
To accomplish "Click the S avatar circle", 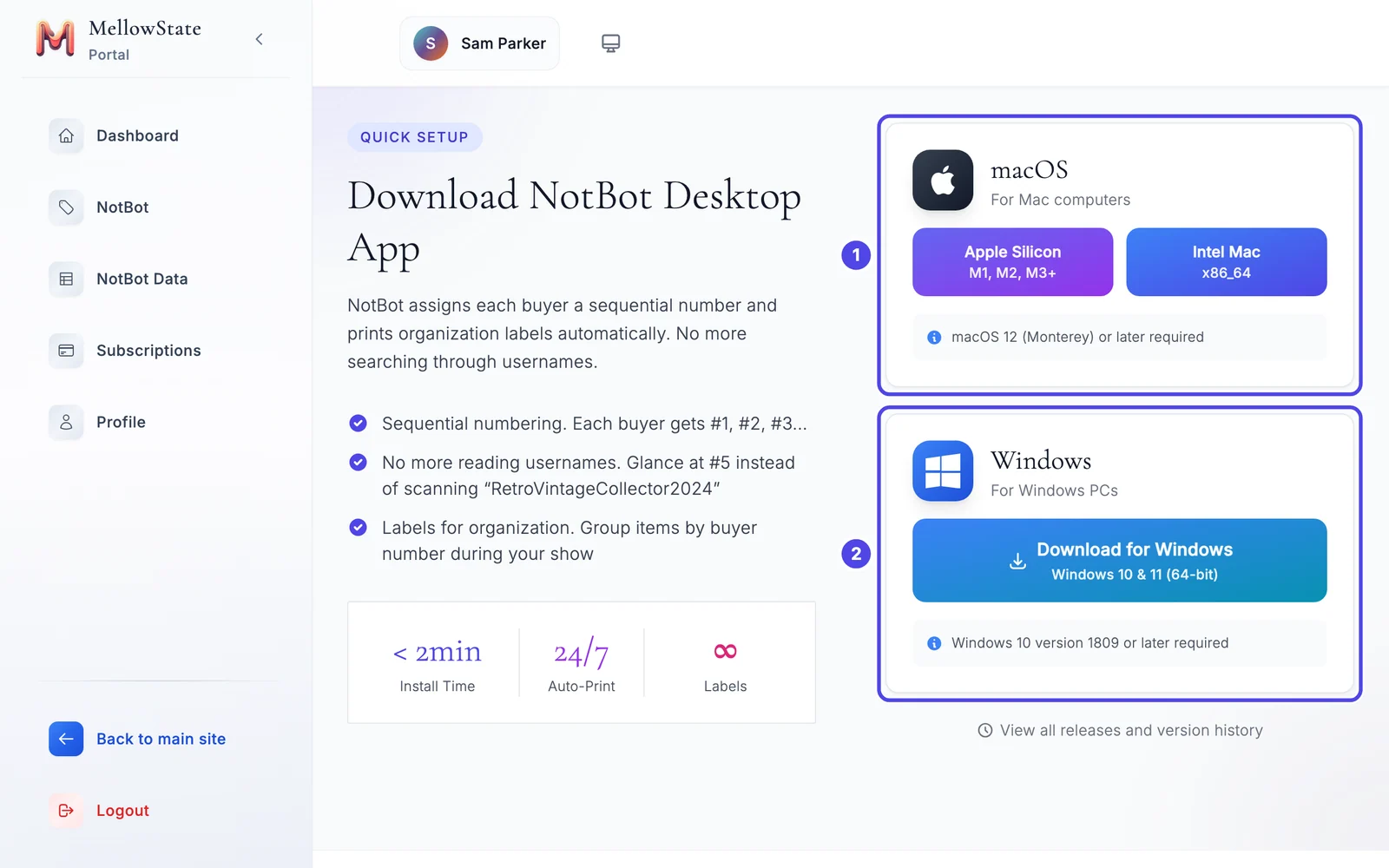I will point(431,43).
